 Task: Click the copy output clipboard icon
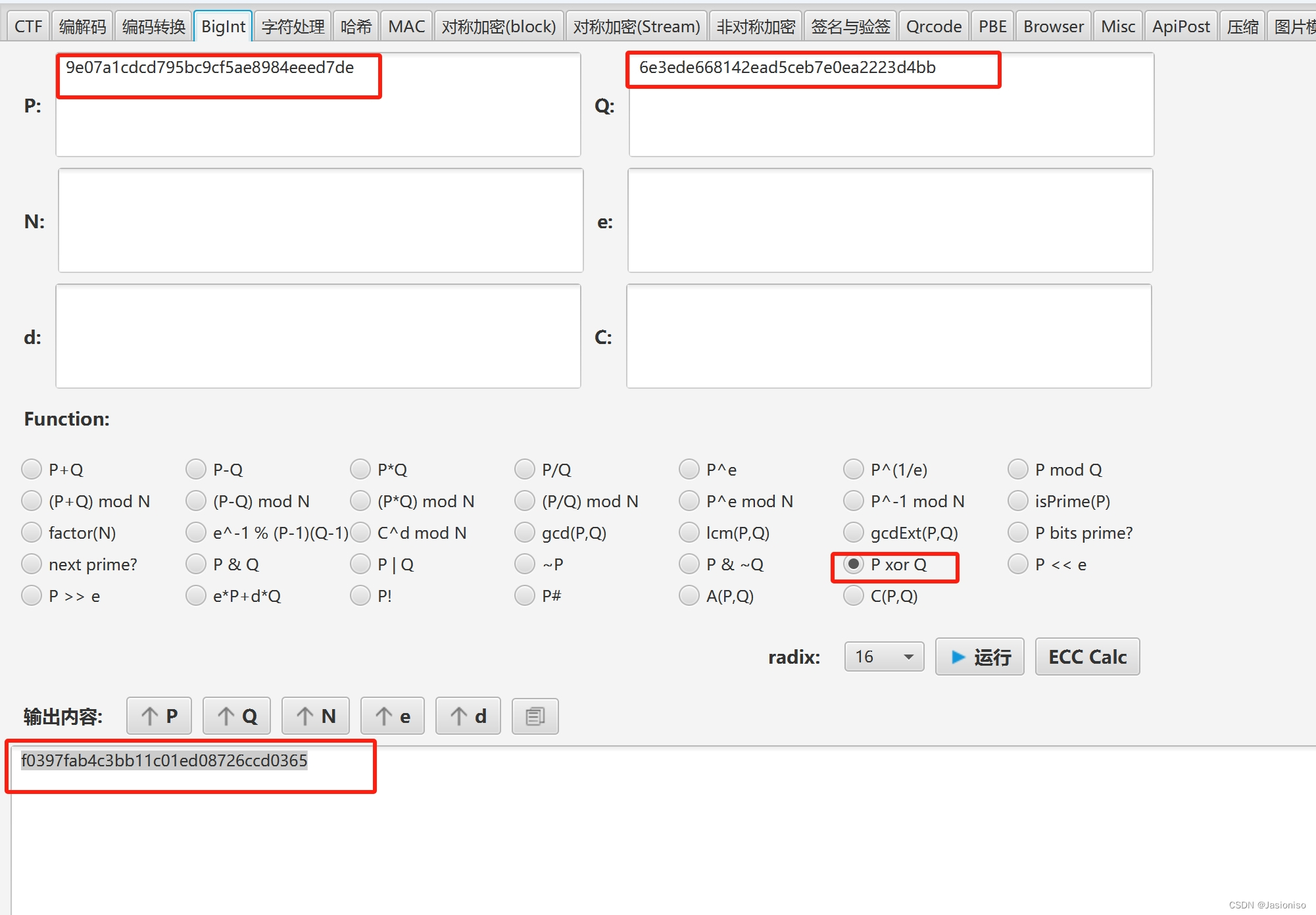[535, 716]
